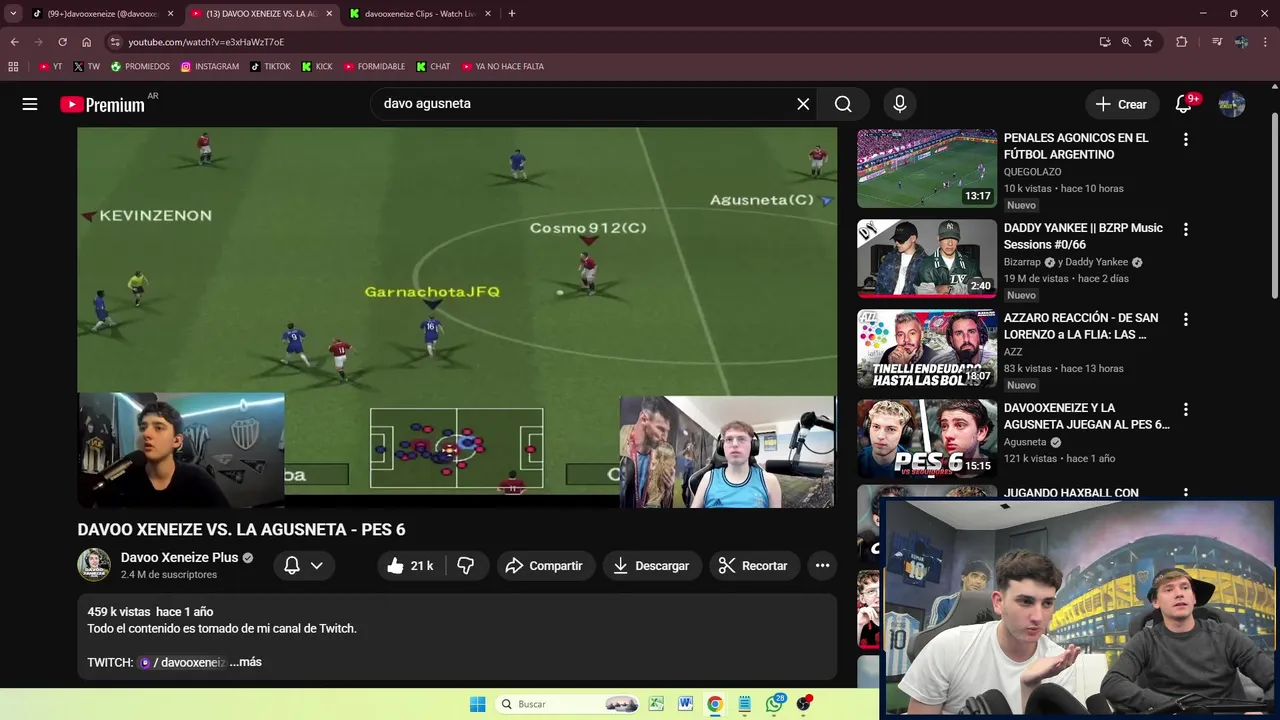The image size is (1280, 720).
Task: Open the YT bookmark
Action: click(x=50, y=67)
